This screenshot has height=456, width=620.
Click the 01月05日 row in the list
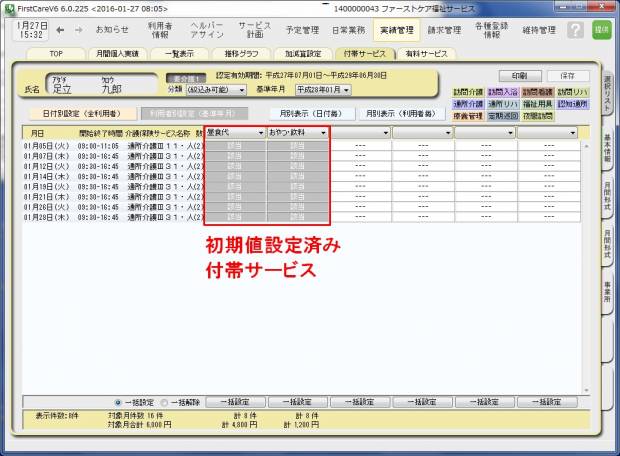click(110, 145)
